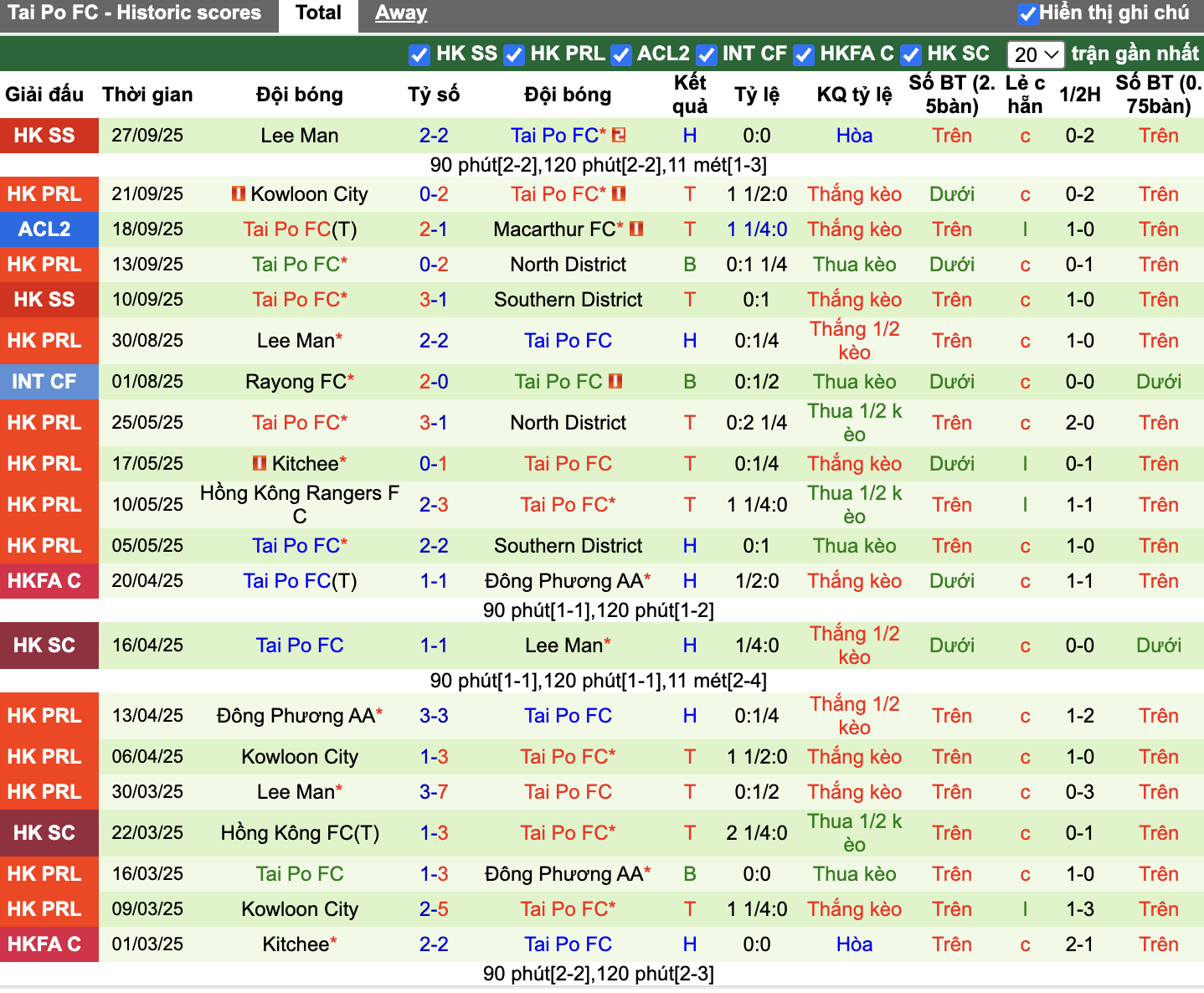Toggle the HK SC competition checkbox
This screenshot has width=1204, height=993.
(x=911, y=55)
